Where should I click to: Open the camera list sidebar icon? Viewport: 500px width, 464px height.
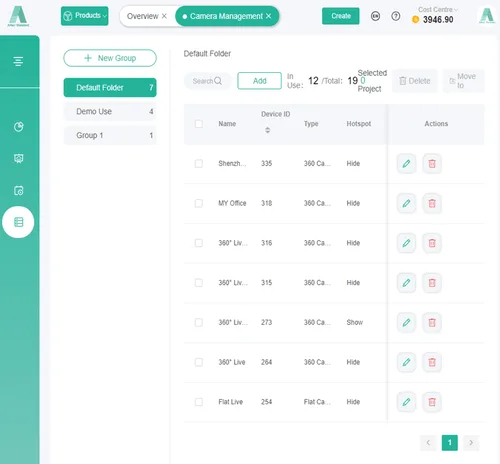point(18,222)
